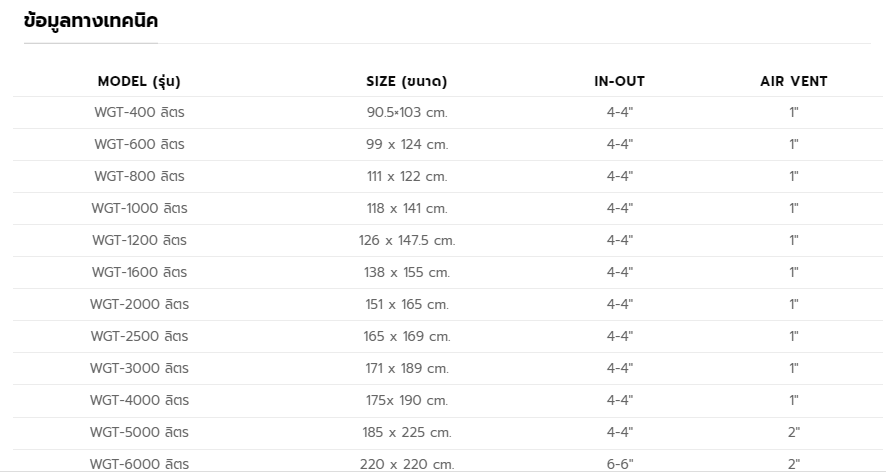Image resolution: width=886 pixels, height=473 pixels.
Task: Select the WGT-4000 ลิตร model cell
Action: (x=139, y=400)
